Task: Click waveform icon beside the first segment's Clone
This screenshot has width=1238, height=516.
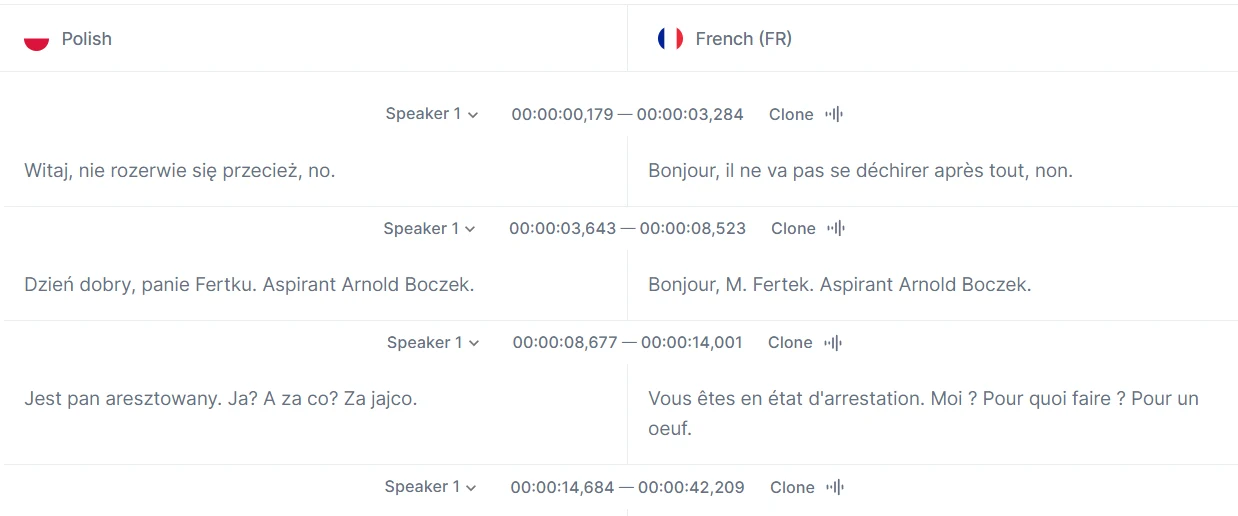Action: coord(834,114)
